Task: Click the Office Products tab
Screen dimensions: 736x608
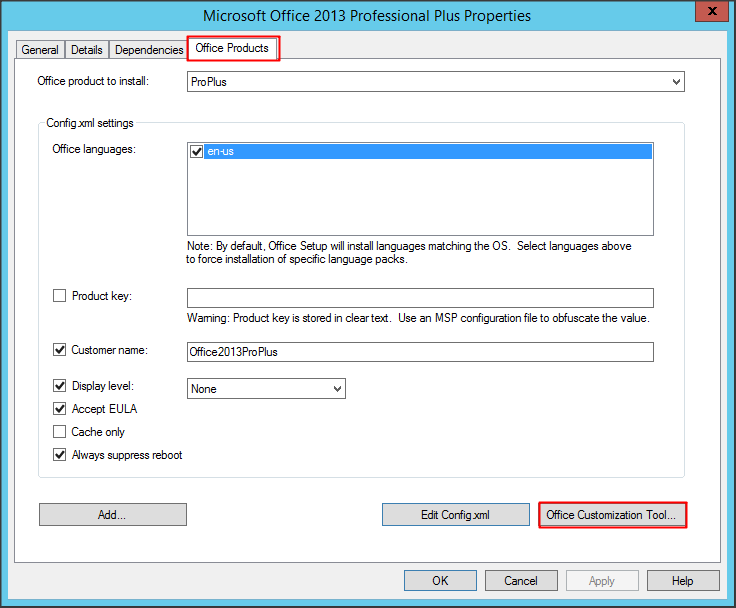Action: (x=232, y=48)
